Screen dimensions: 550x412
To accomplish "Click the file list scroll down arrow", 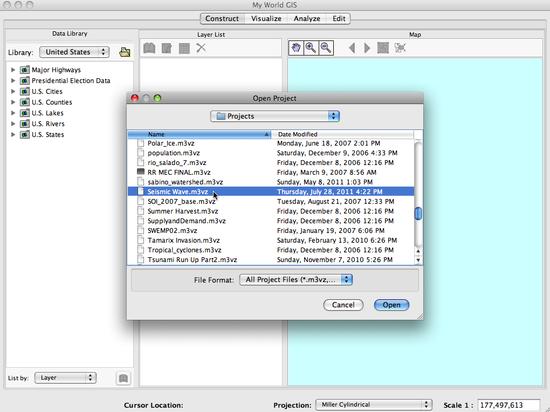I will pyautogui.click(x=418, y=260).
